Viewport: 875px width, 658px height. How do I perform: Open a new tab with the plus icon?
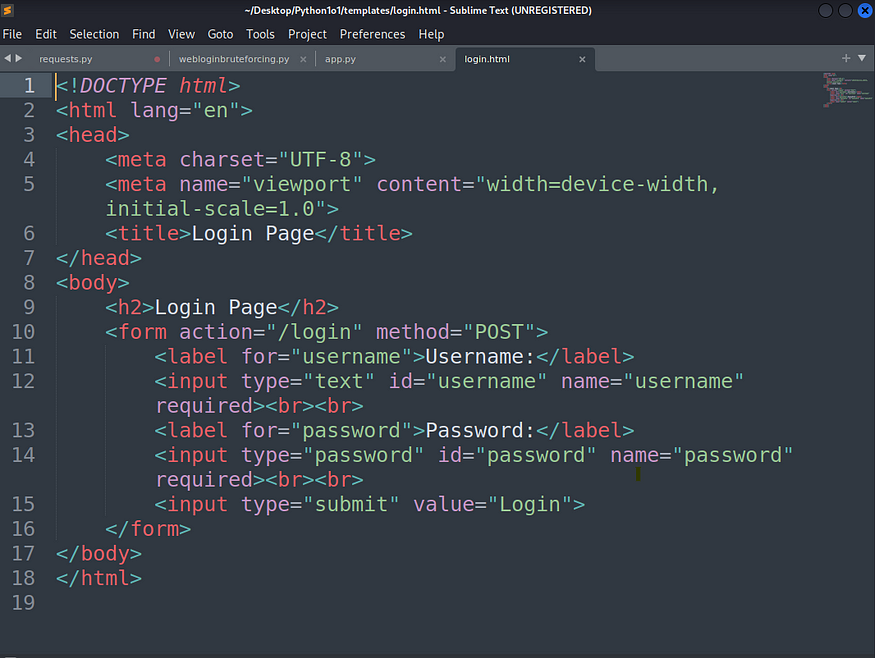846,58
